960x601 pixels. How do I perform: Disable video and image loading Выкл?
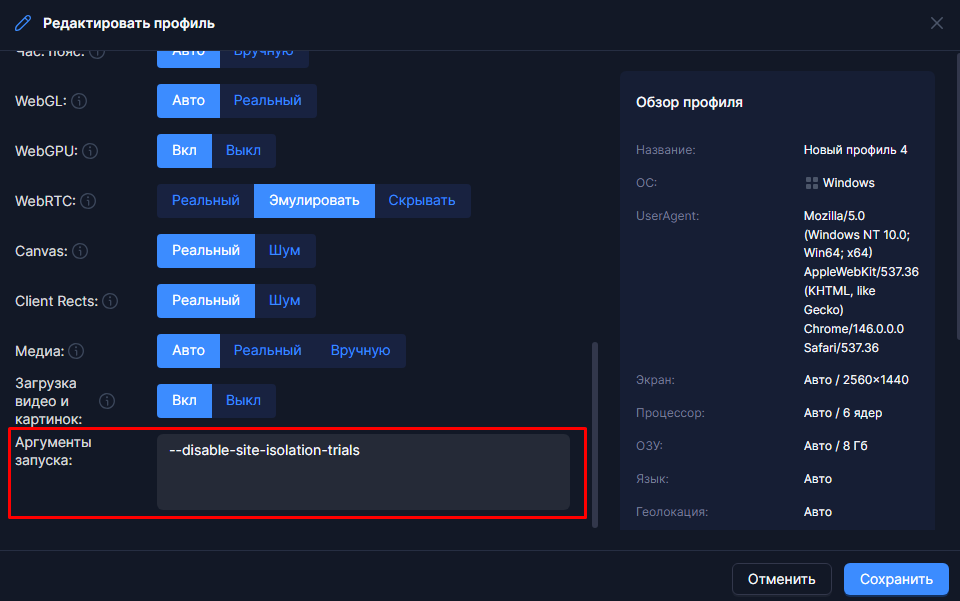[243, 401]
